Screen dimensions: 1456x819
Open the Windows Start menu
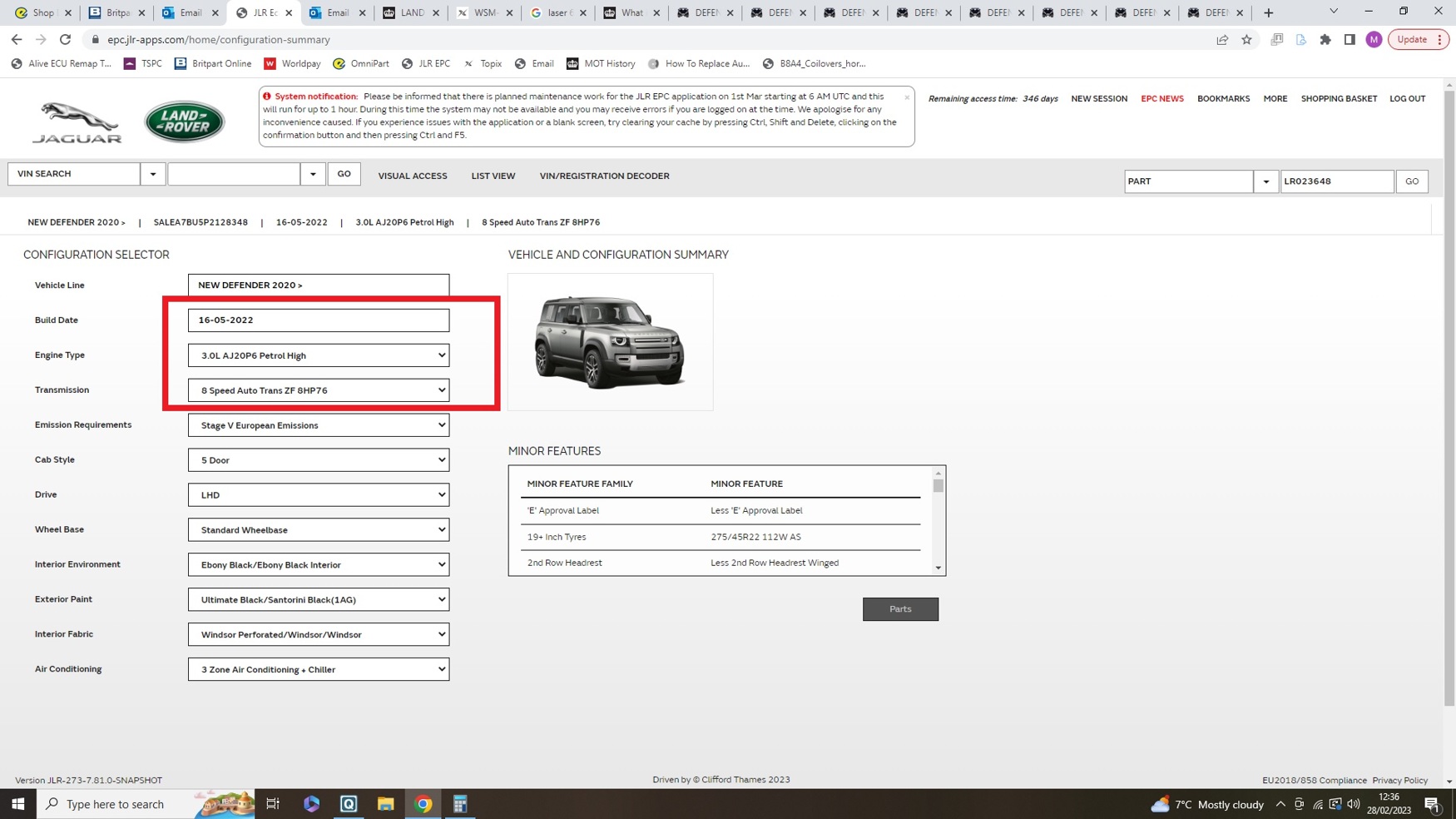coord(17,804)
